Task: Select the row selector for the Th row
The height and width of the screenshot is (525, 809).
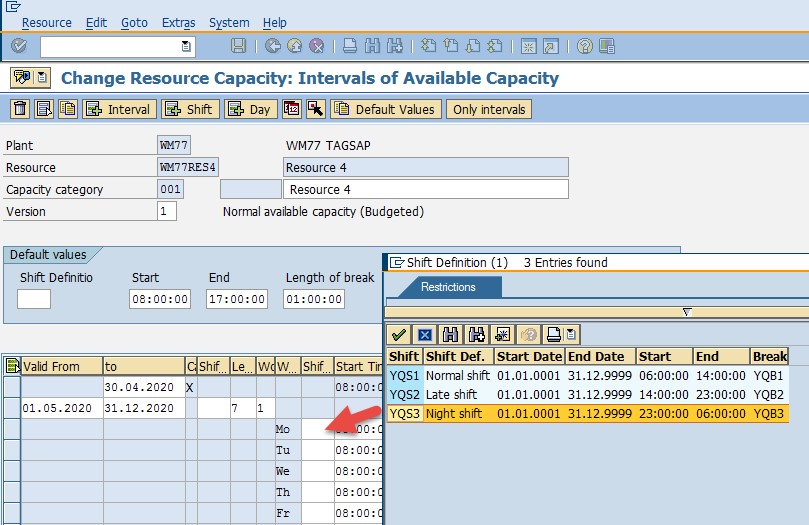Action: click(x=12, y=493)
